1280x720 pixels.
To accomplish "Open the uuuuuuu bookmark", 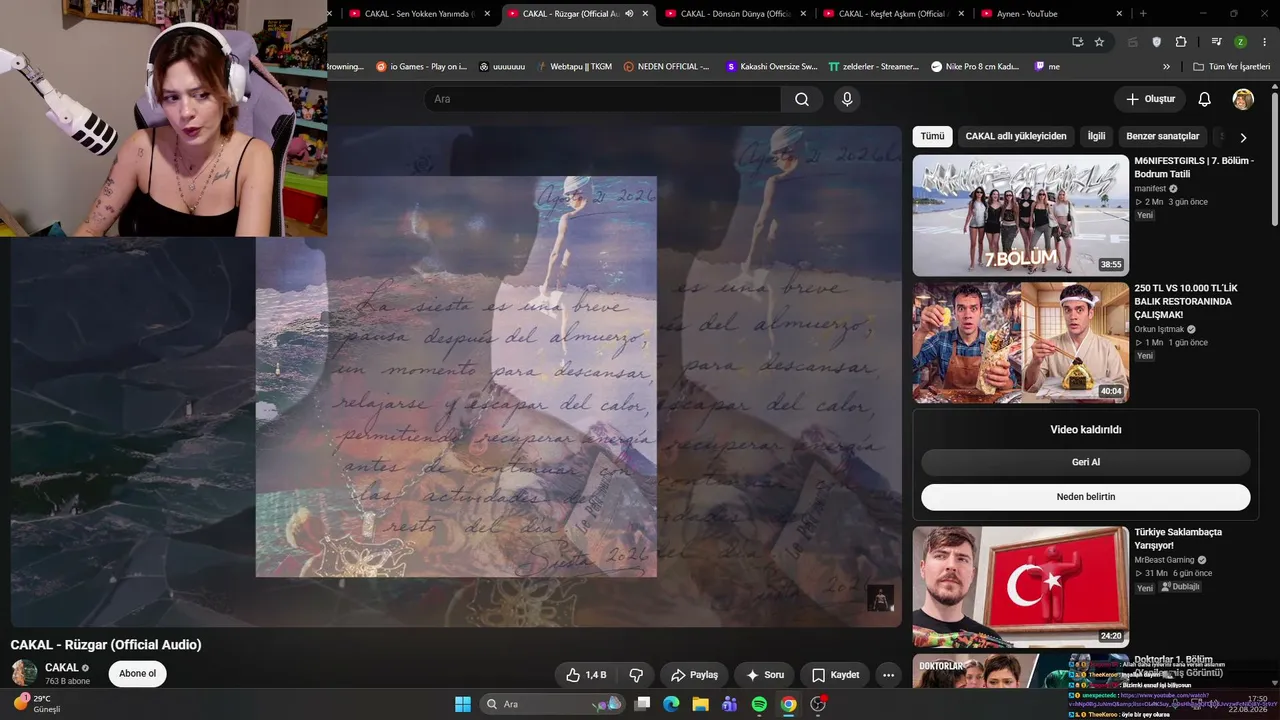I will pos(502,67).
